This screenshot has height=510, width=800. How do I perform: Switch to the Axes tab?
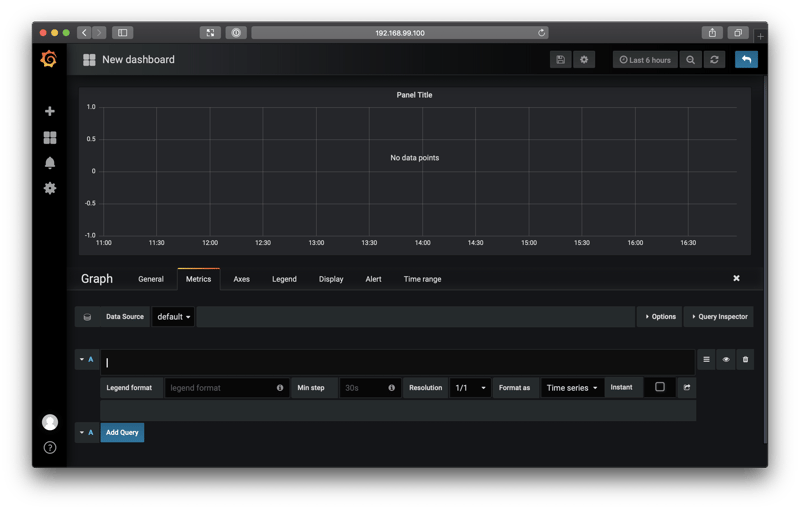241,279
